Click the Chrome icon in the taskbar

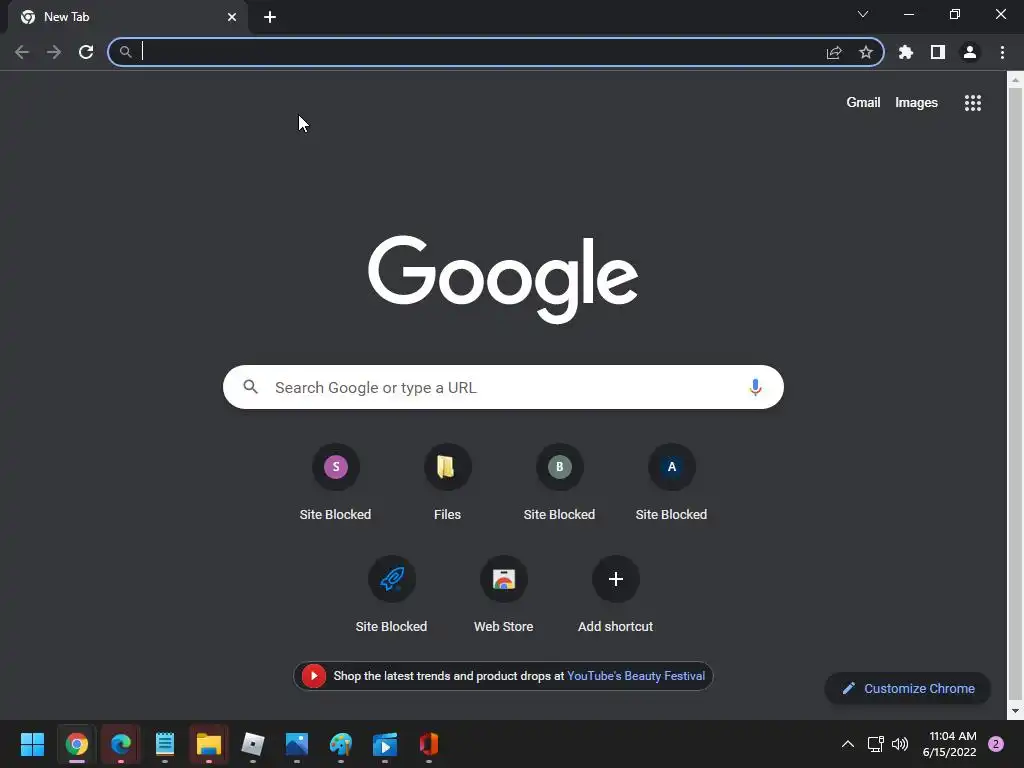76,744
